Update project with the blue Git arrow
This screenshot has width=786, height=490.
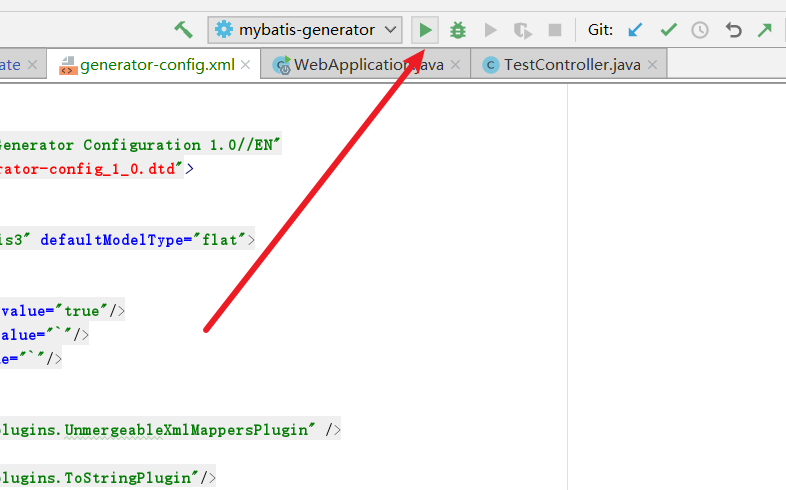[x=635, y=30]
